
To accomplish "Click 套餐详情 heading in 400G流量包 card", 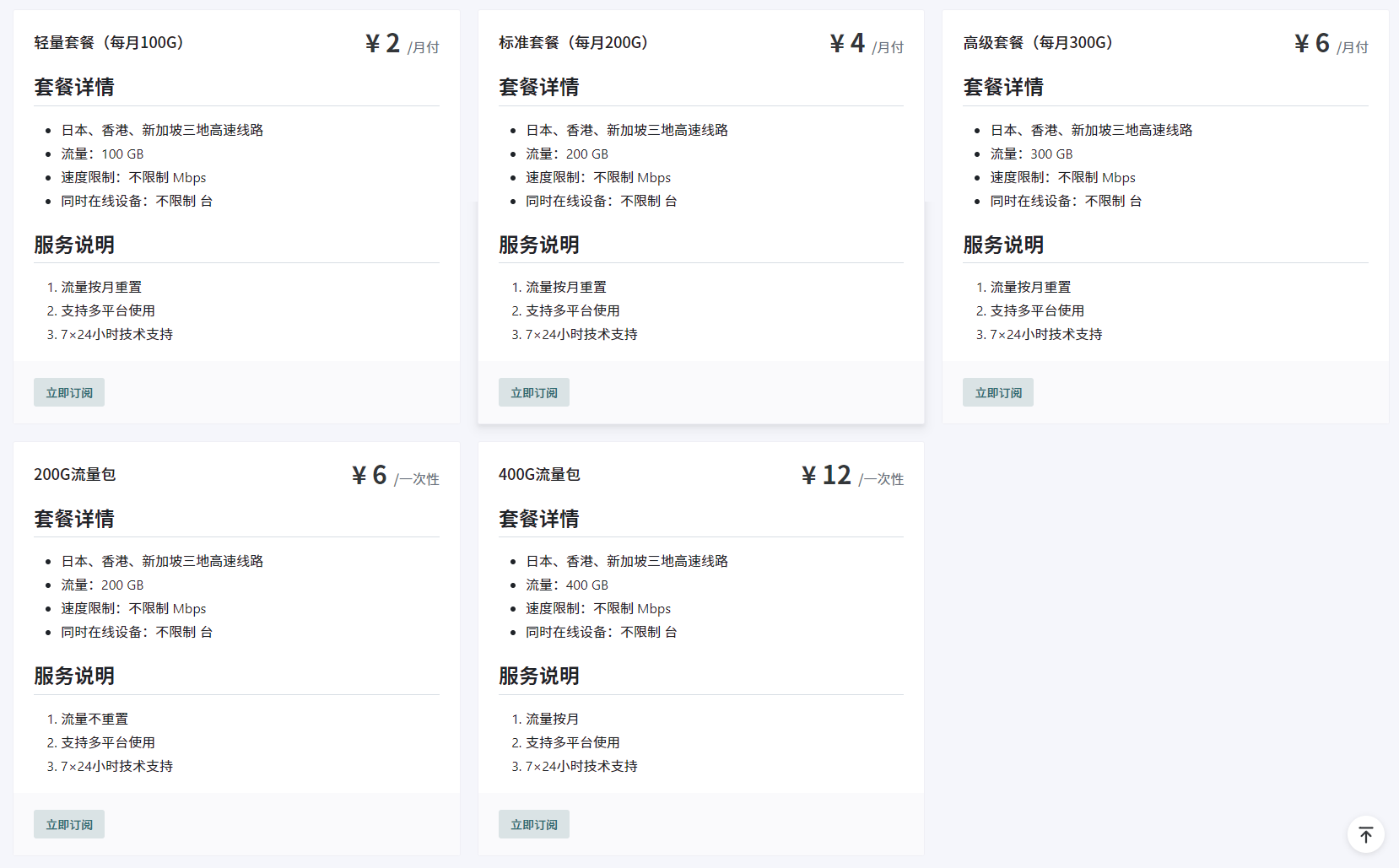I will [538, 519].
